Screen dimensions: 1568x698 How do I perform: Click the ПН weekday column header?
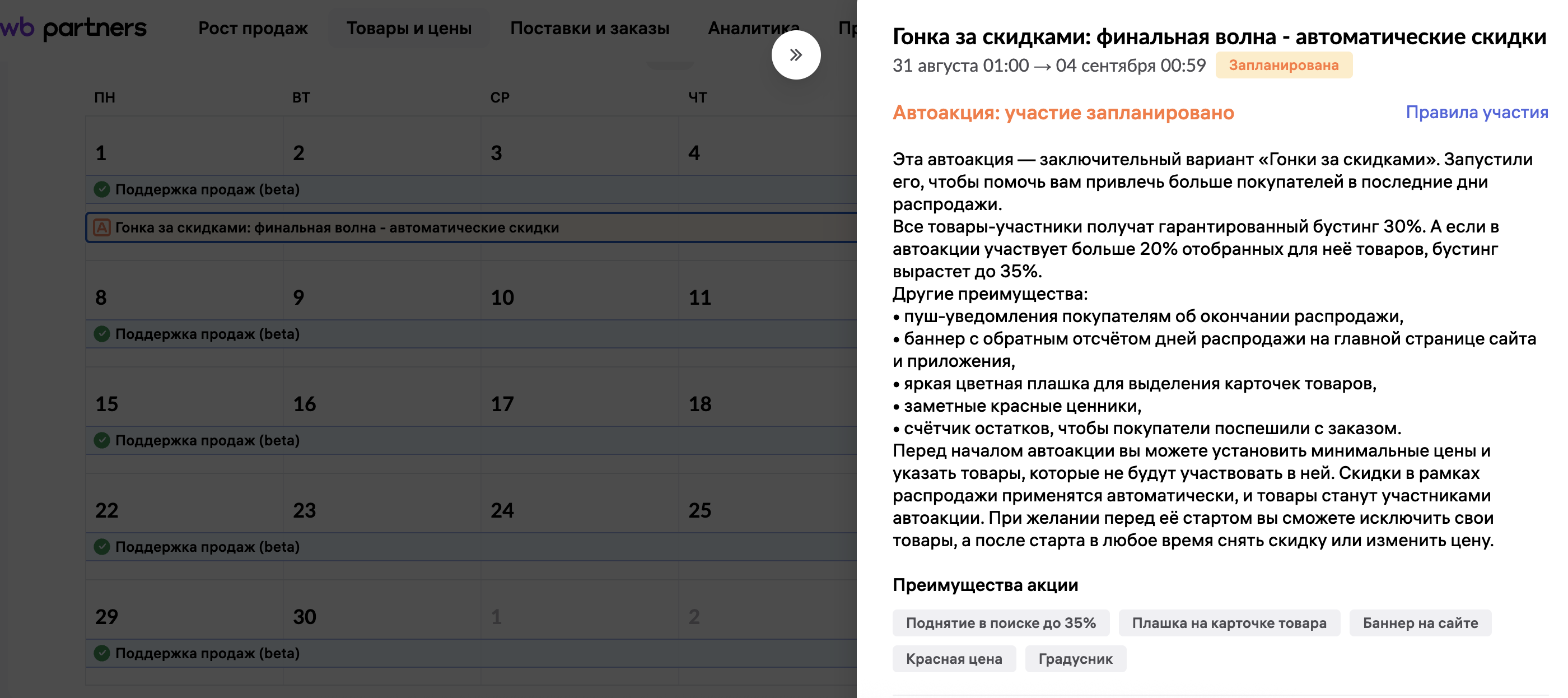tap(105, 97)
